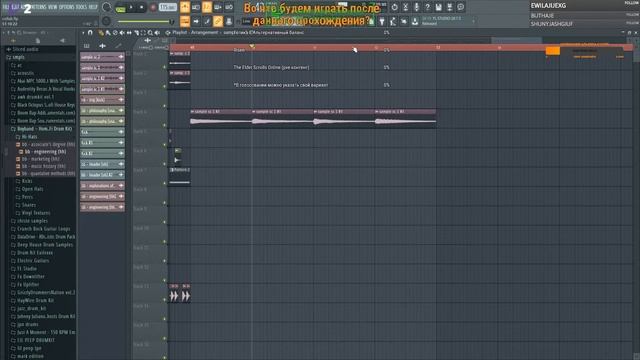This screenshot has width=640, height=360.
Task: Click the brush-shaped shortcut icon in second toolbar row
Action: click(x=207, y=21)
